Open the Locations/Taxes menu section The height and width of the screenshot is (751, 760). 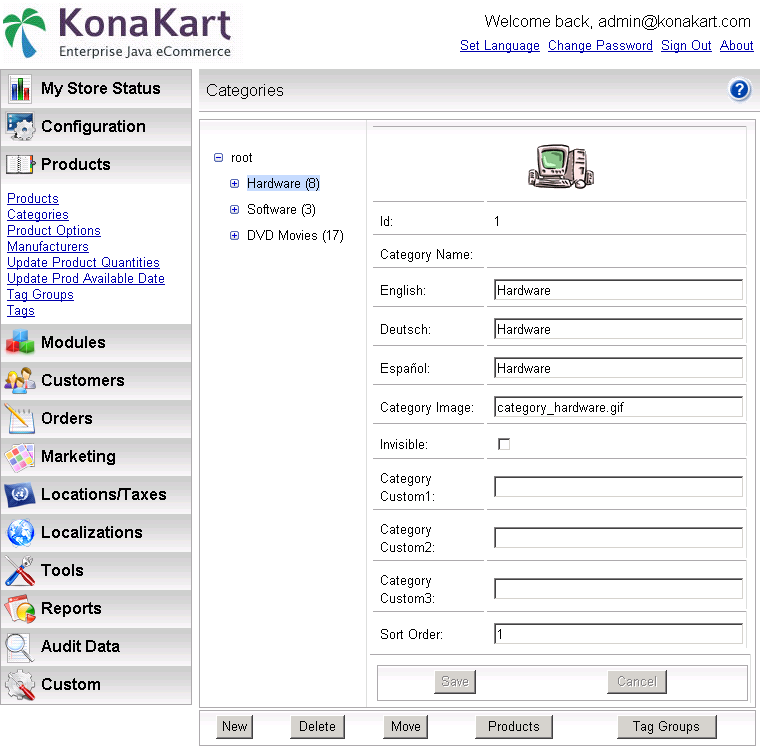tap(96, 495)
